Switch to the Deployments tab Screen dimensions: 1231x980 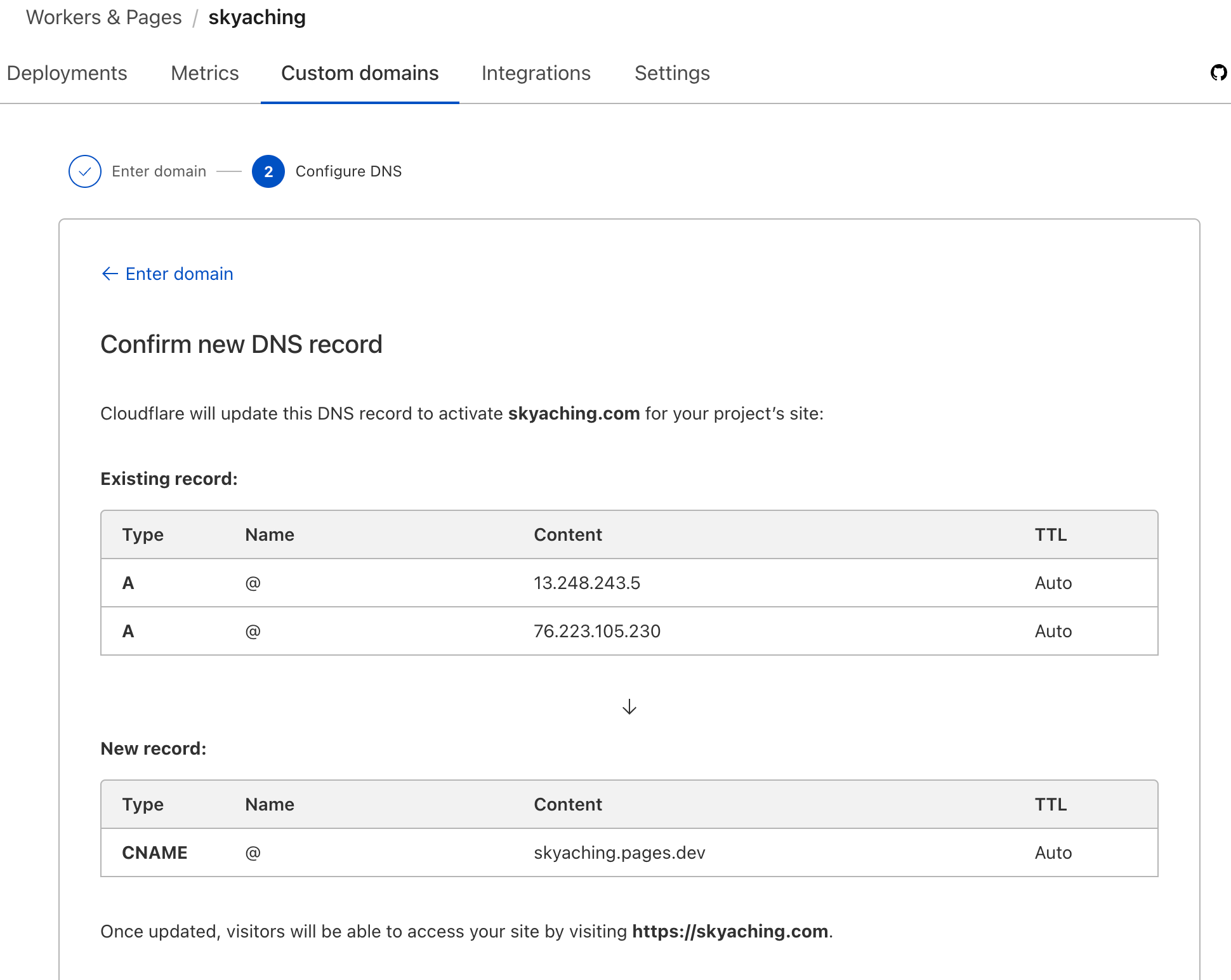[67, 73]
